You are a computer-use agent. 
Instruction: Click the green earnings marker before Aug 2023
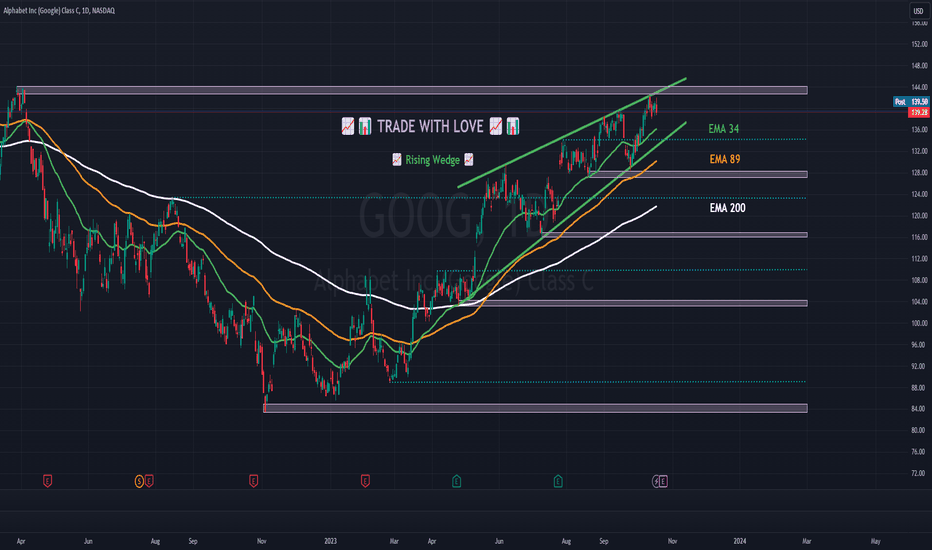click(x=558, y=481)
